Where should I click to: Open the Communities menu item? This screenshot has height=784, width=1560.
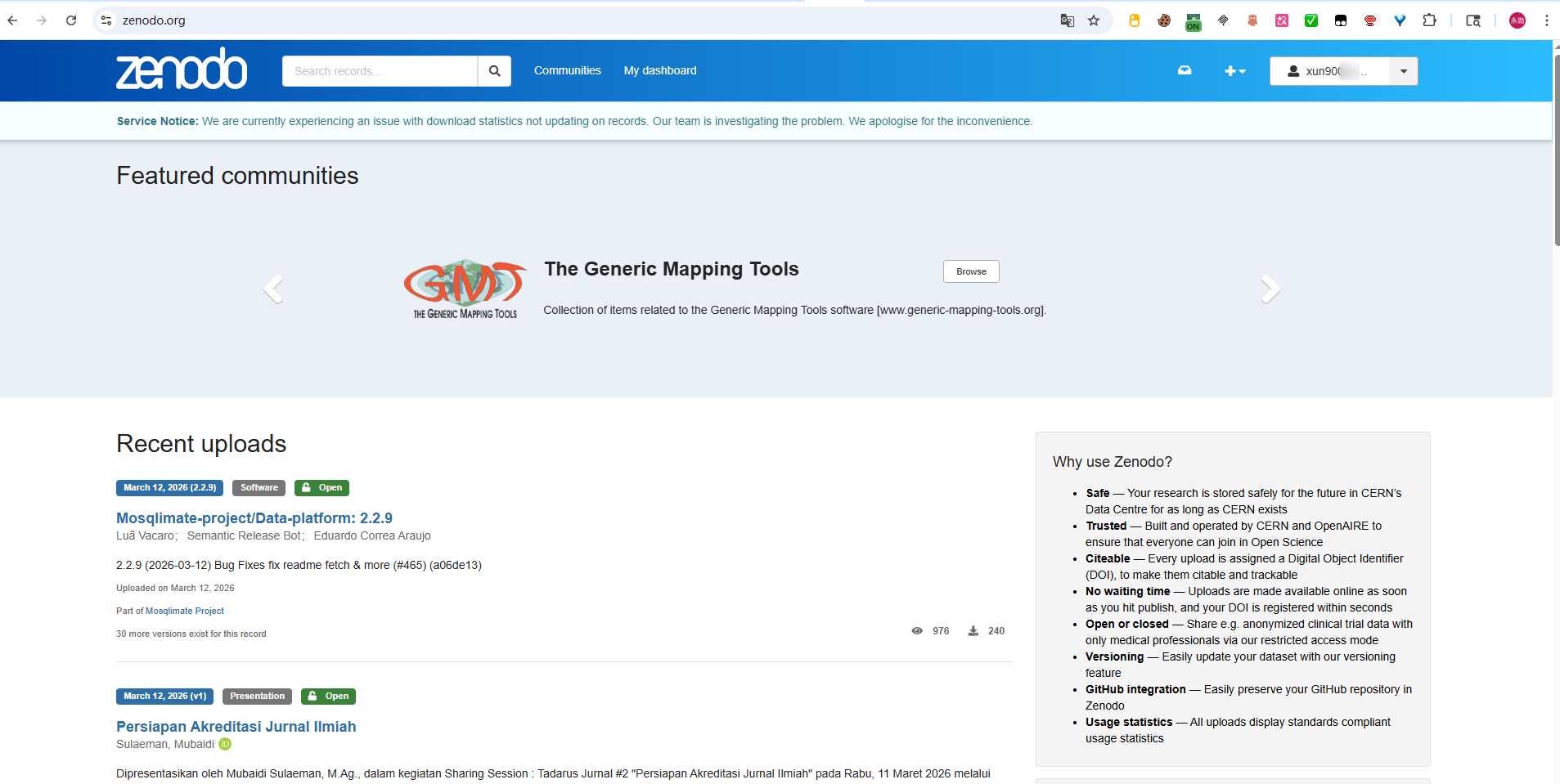coord(568,70)
